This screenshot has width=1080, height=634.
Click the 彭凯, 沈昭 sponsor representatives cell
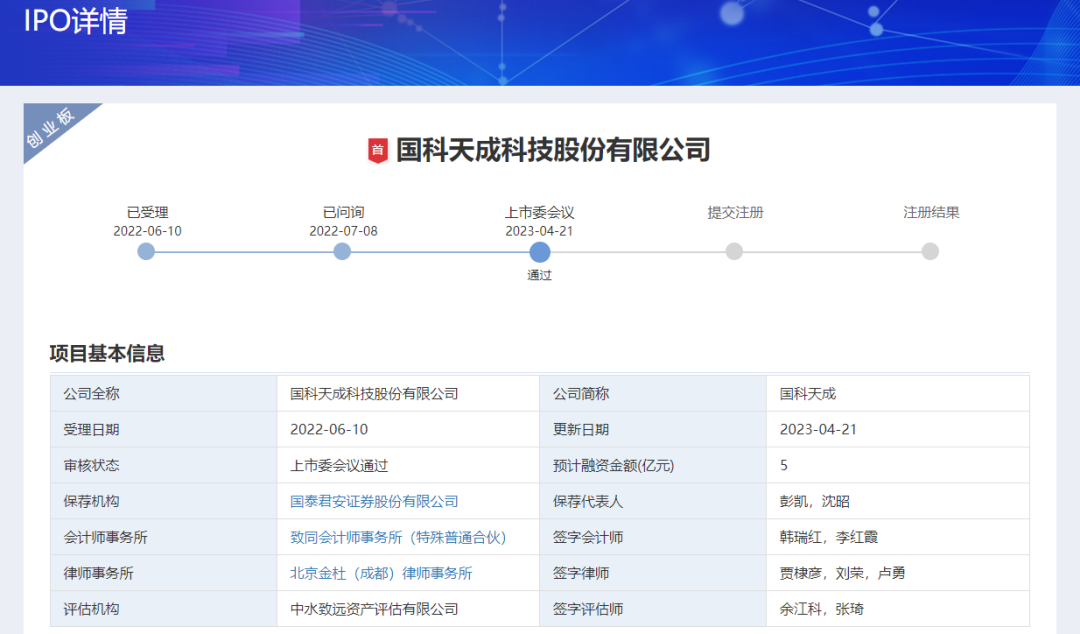tap(897, 501)
